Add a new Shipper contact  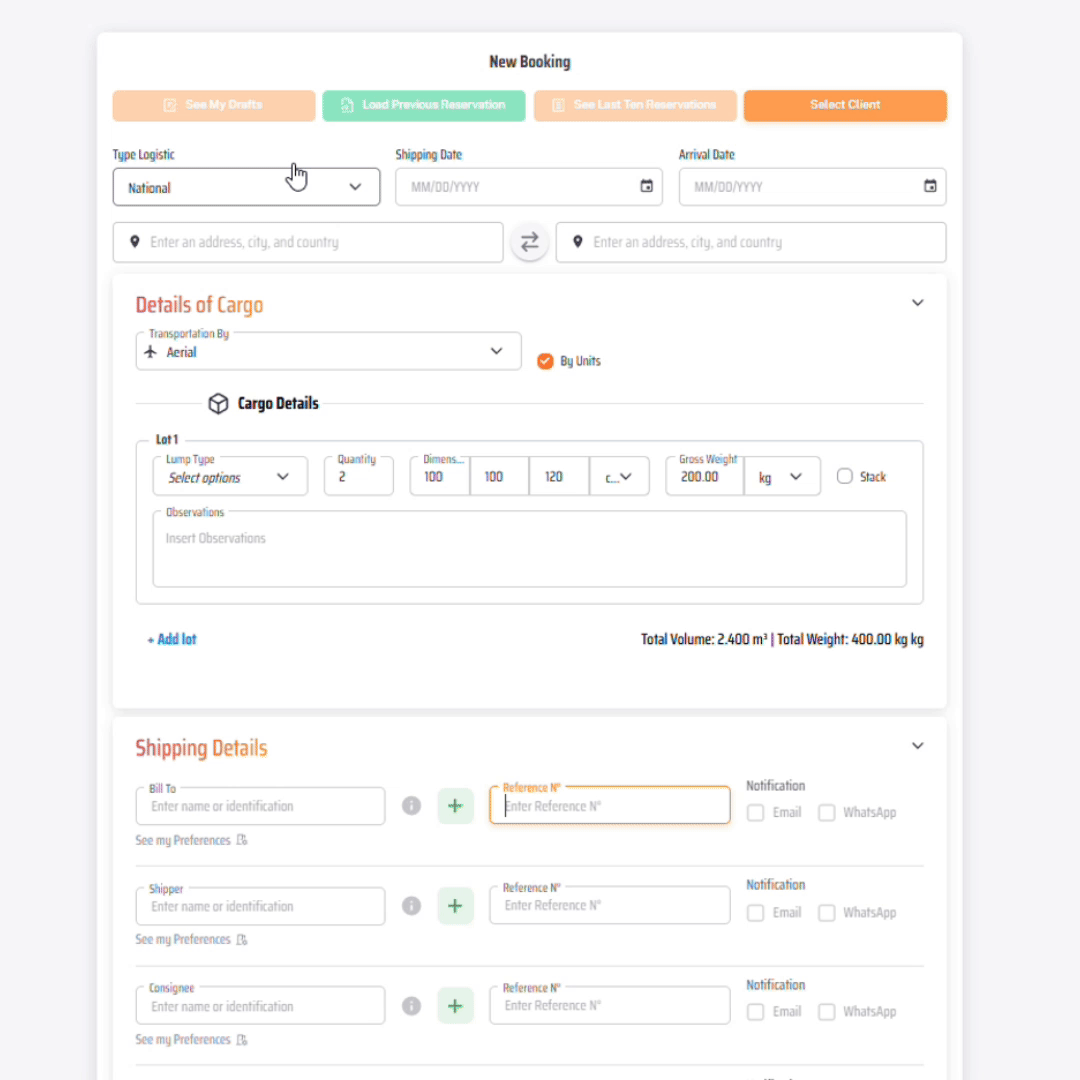(455, 906)
